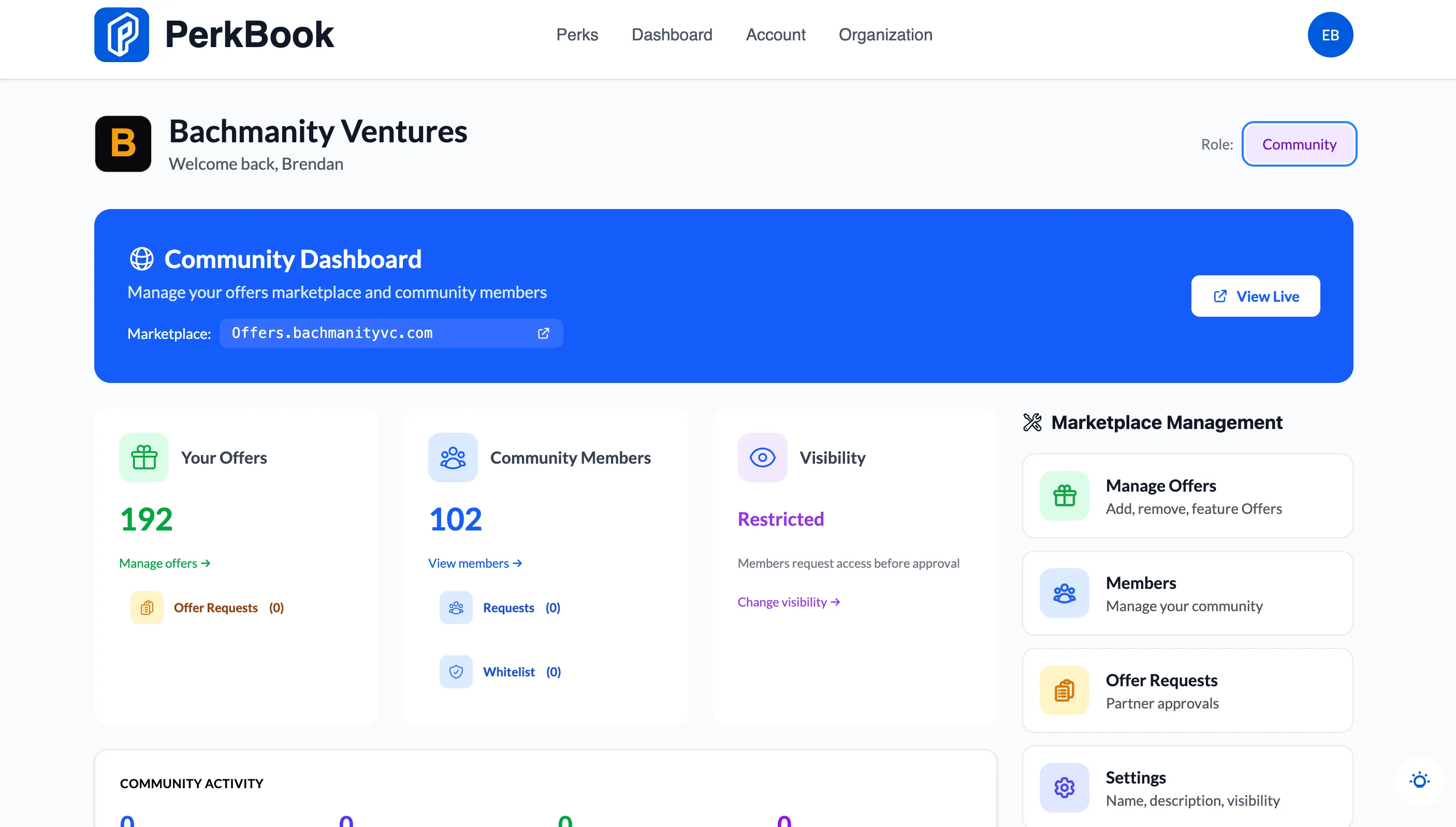Click the external-link icon in View Live button
The image size is (1456, 827).
click(1220, 297)
